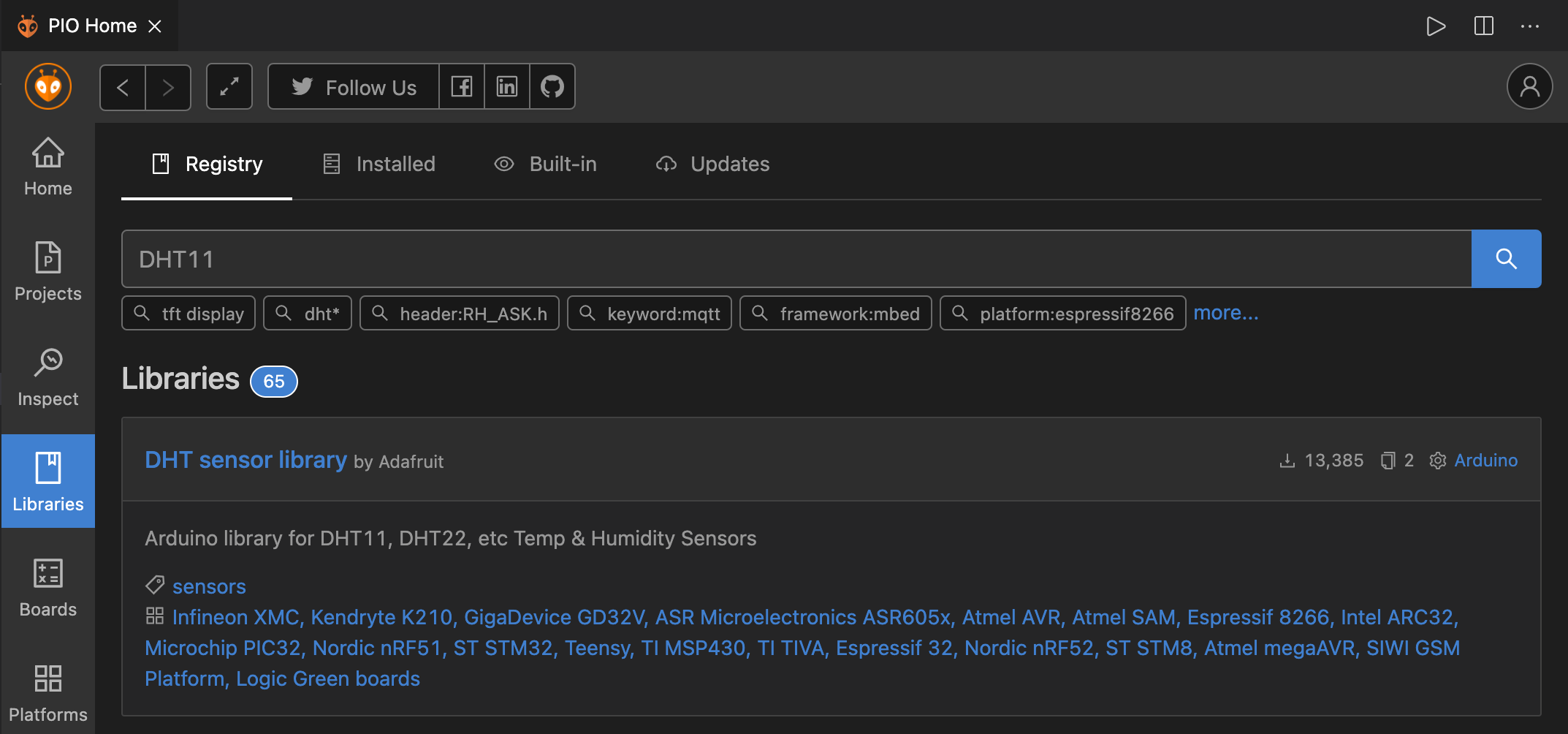The height and width of the screenshot is (734, 1568).
Task: Open the Atmel SAM platform link
Action: pyautogui.click(x=1123, y=617)
